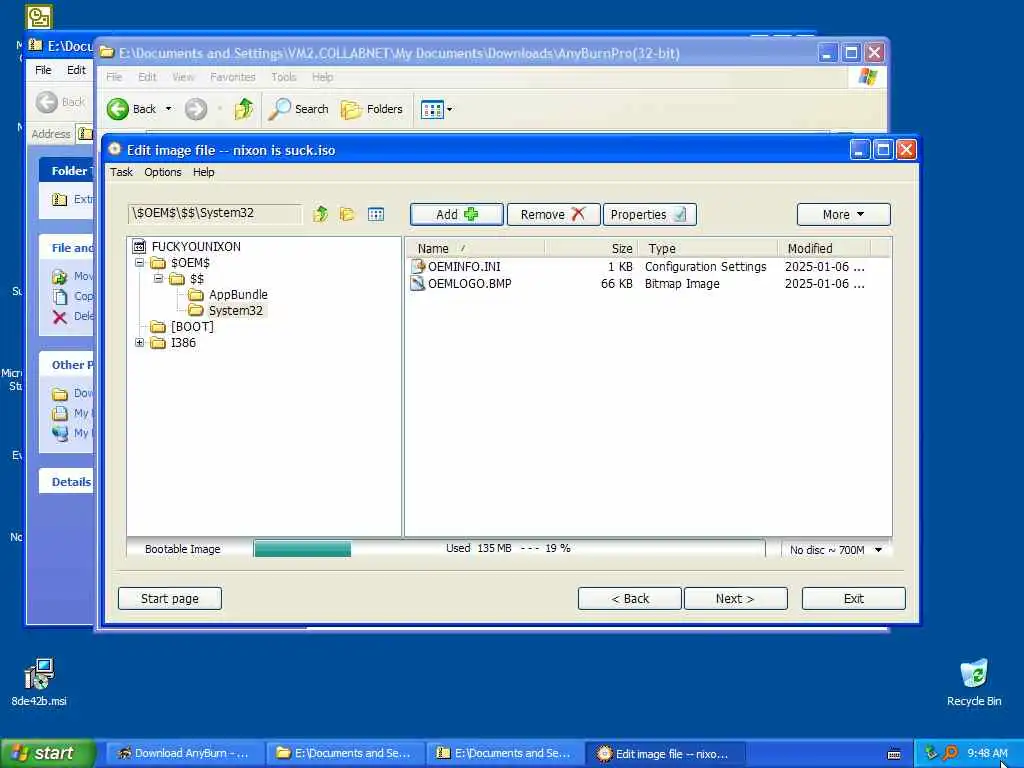The height and width of the screenshot is (768, 1024).
Task: Open the Options menu in AnyBurn
Action: click(163, 172)
